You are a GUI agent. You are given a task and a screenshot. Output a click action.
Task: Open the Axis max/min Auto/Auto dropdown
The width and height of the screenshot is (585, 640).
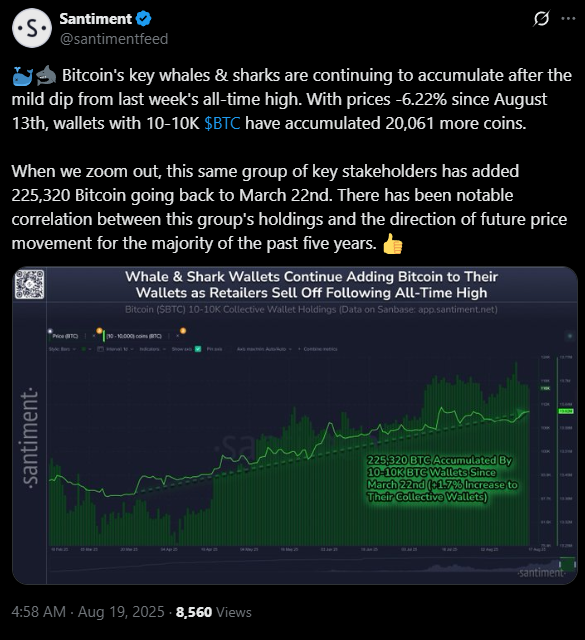[265, 349]
